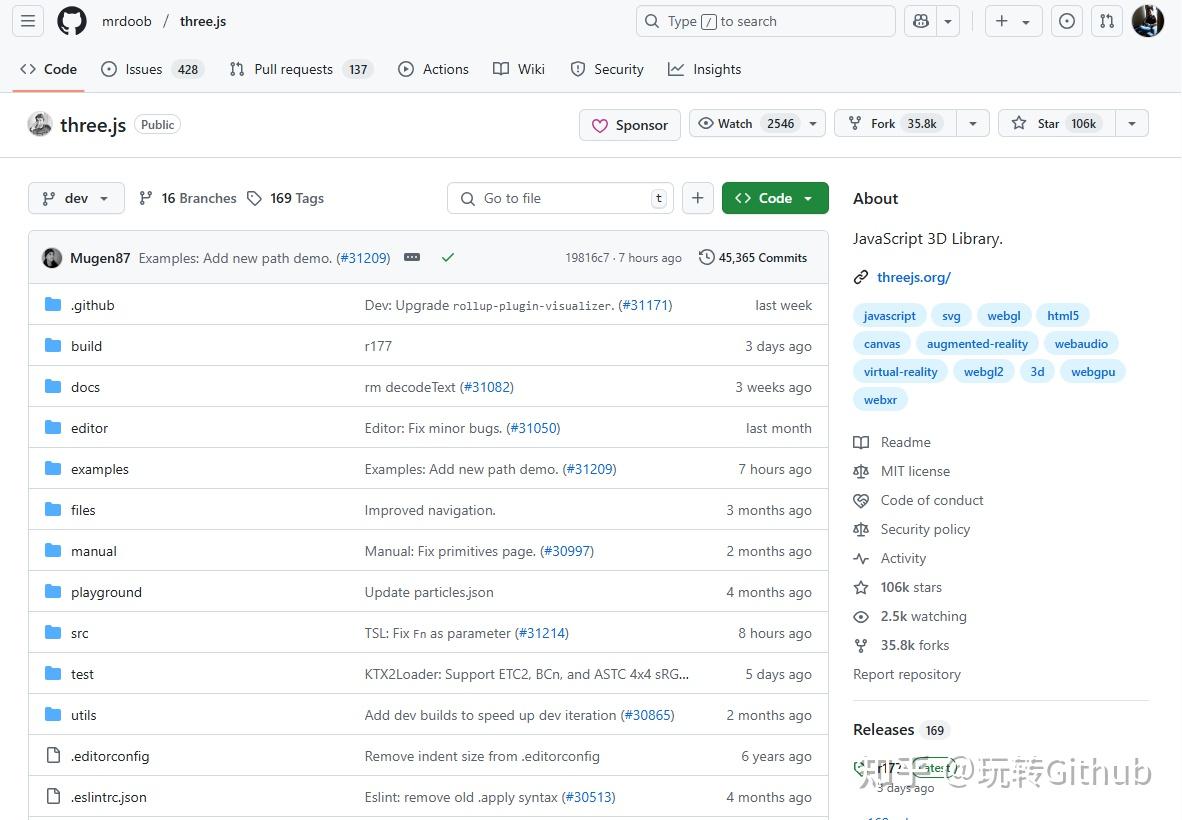Select the webgl topic tag
1182x820 pixels.
pos(1003,316)
